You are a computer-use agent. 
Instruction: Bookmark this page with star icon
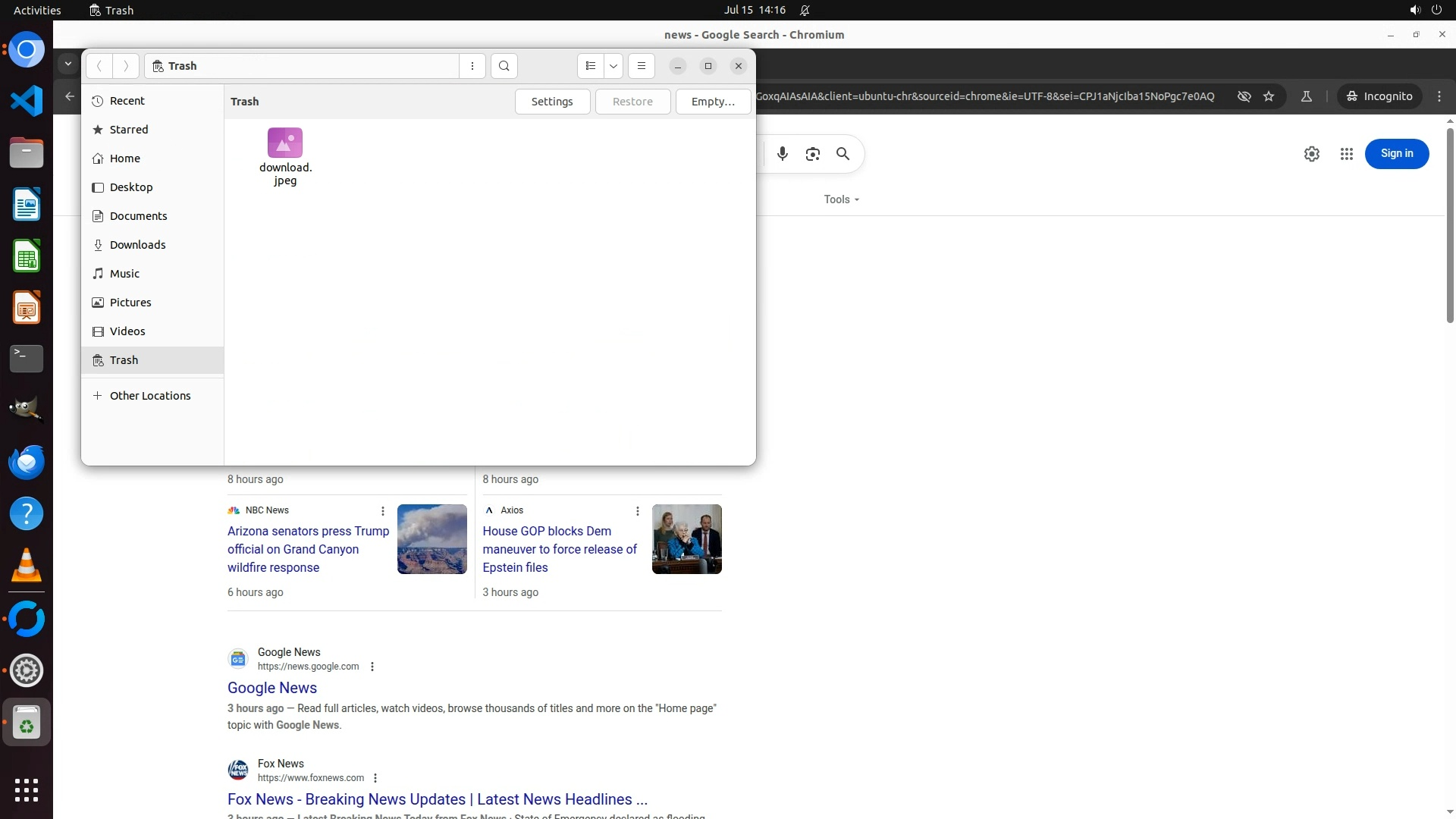pos(1269,96)
